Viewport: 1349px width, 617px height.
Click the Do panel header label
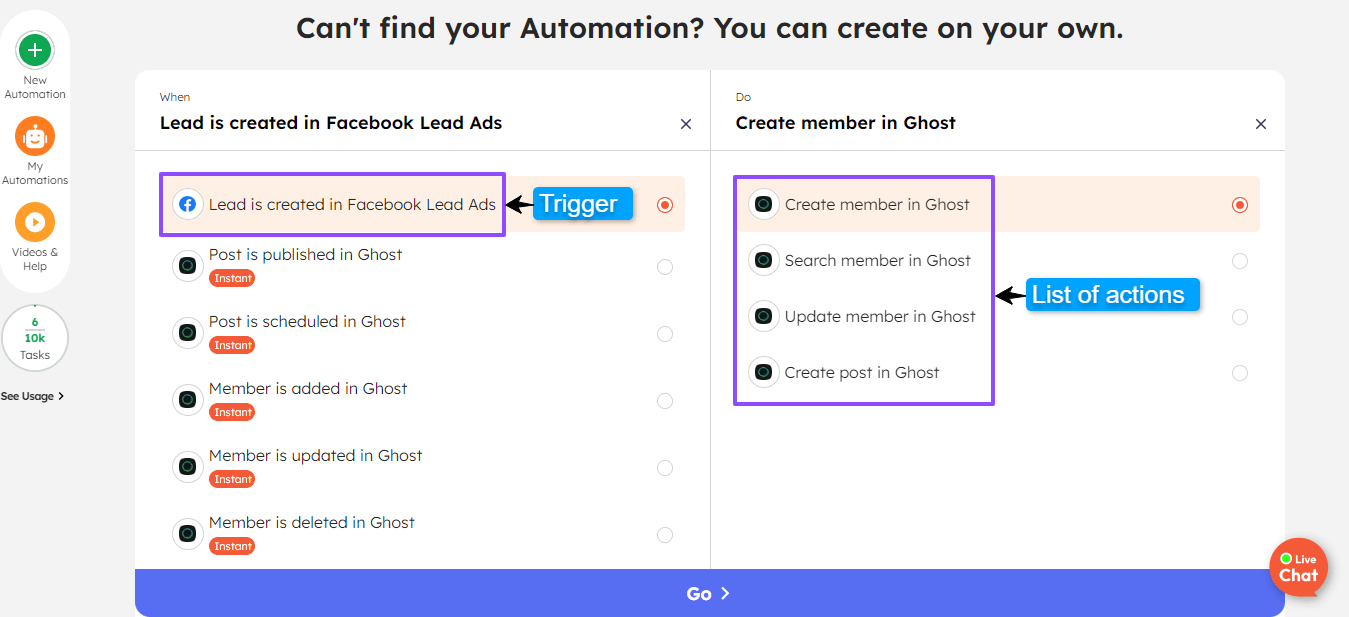pos(742,96)
